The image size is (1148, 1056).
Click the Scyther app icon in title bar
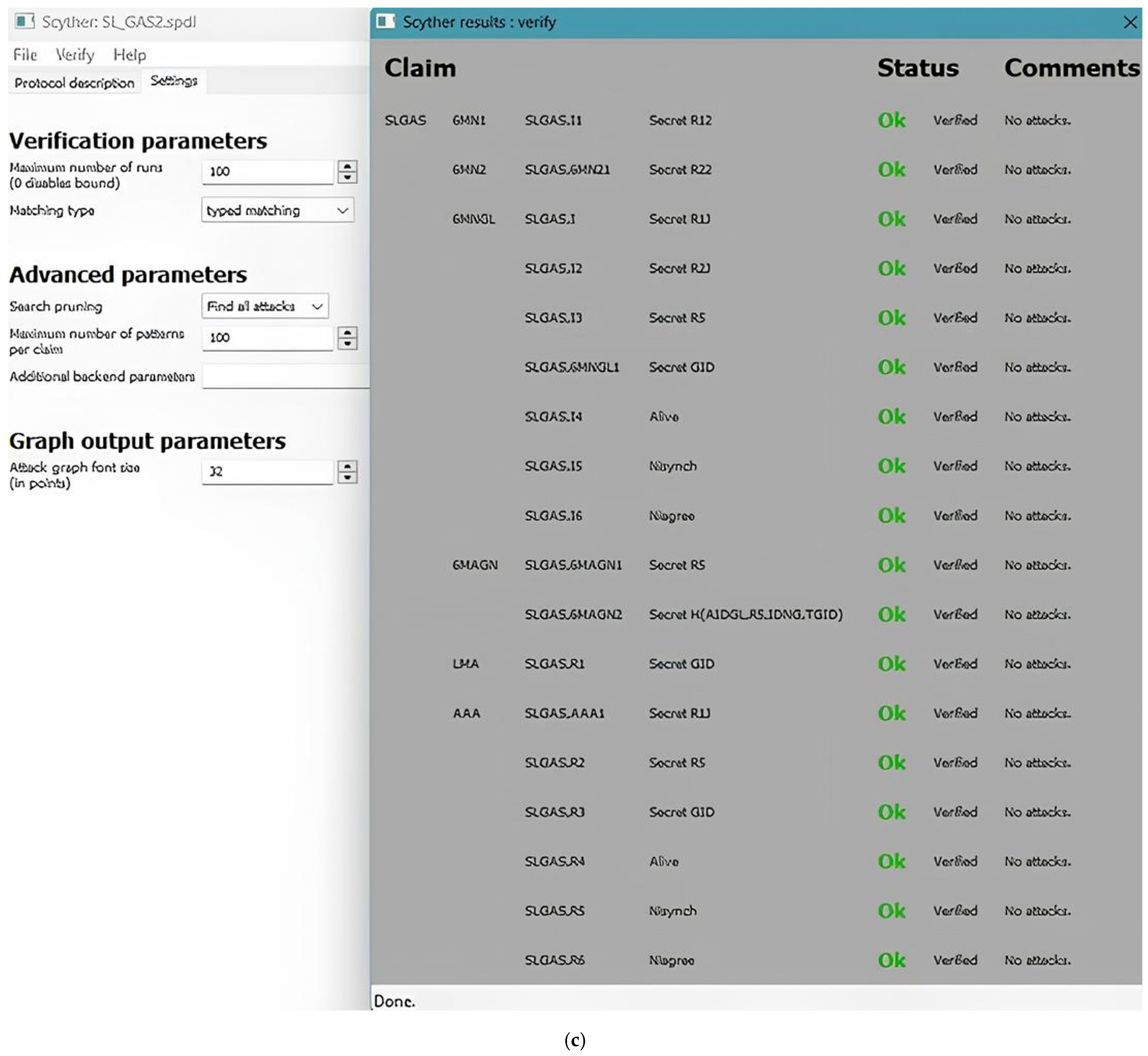[x=25, y=22]
